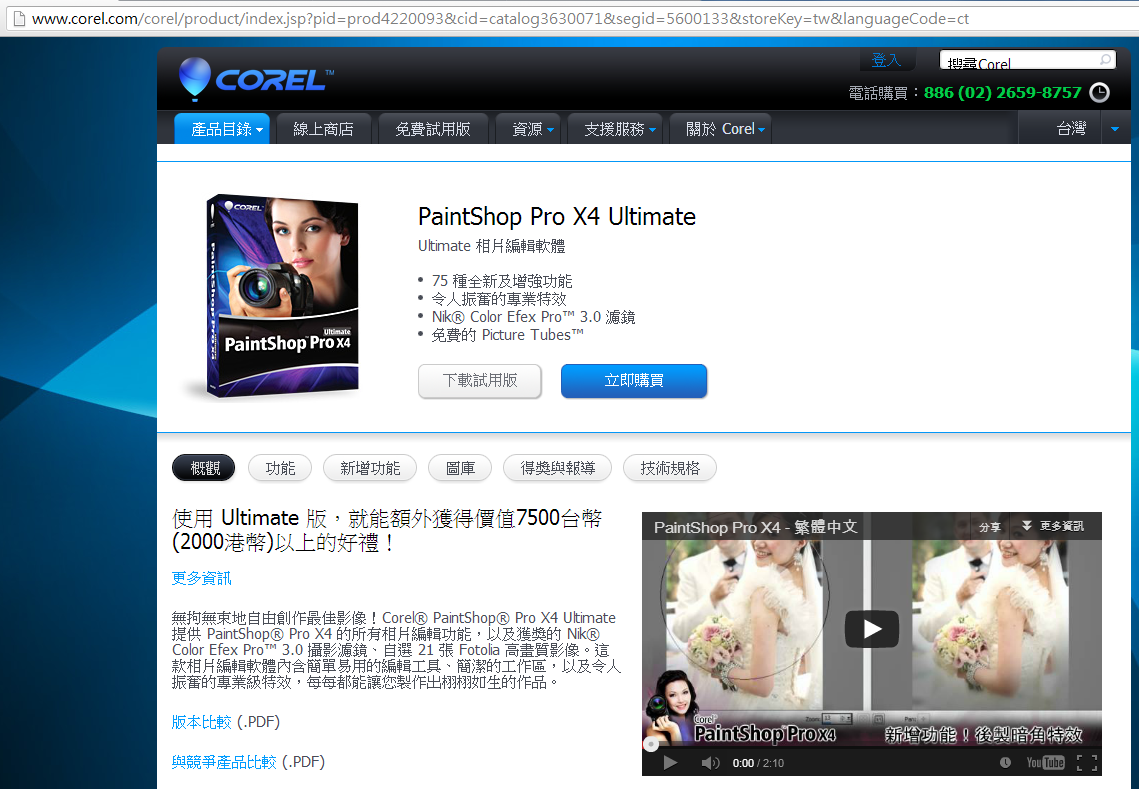
Task: Select the 台灣 region label
Action: (1071, 129)
